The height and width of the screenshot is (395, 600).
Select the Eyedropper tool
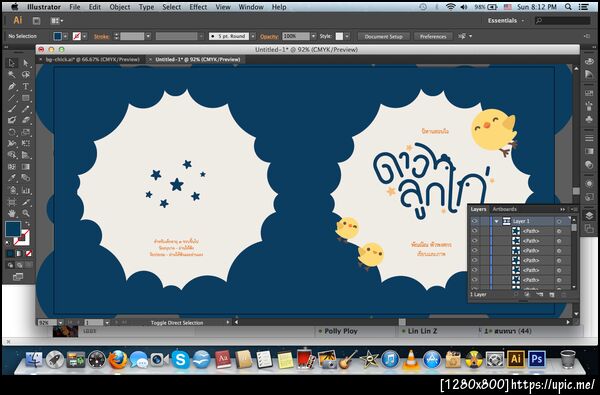click(12, 178)
